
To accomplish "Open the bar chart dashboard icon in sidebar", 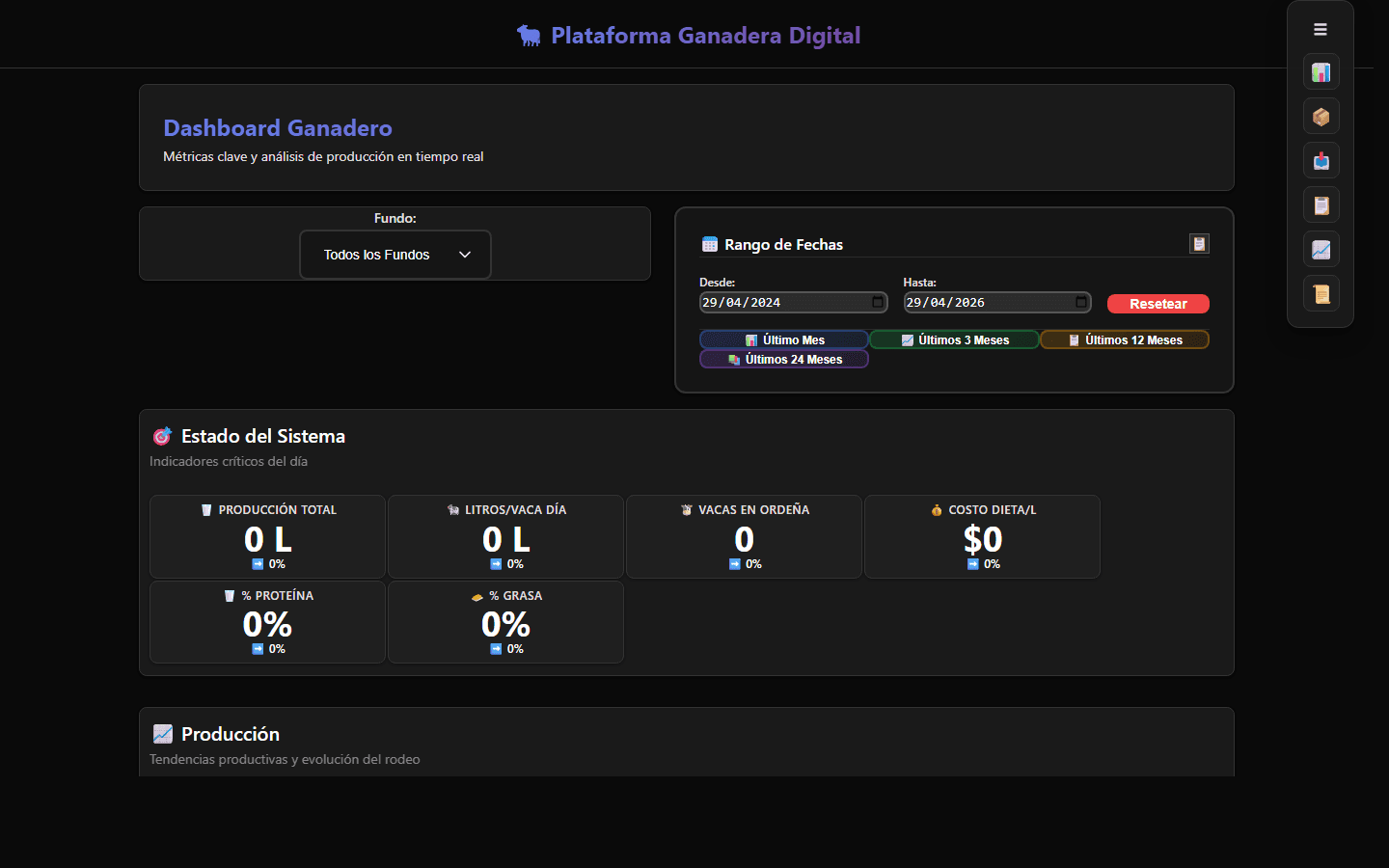I will coord(1321,72).
